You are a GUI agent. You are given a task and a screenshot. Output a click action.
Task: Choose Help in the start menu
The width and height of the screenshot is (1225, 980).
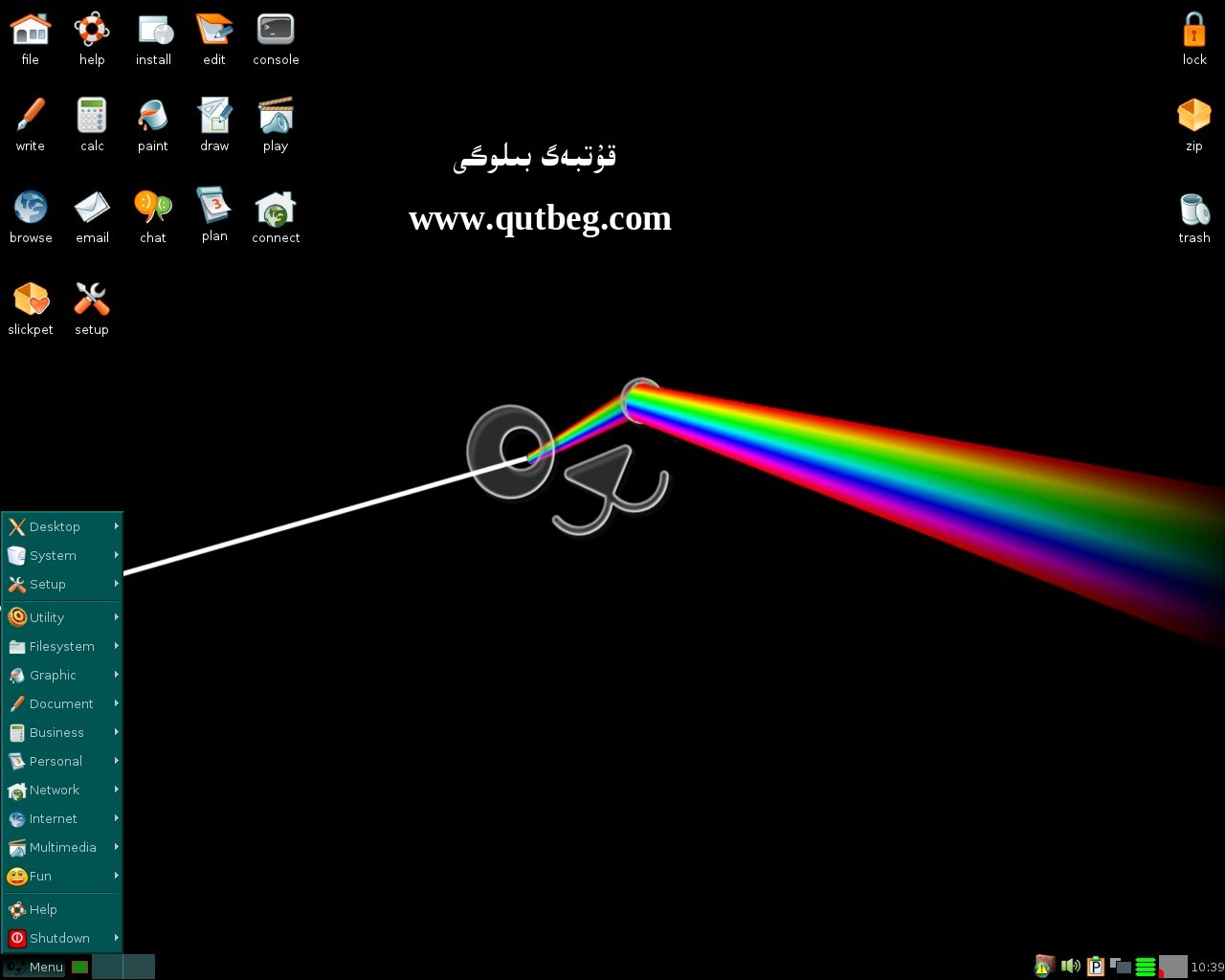(x=62, y=909)
